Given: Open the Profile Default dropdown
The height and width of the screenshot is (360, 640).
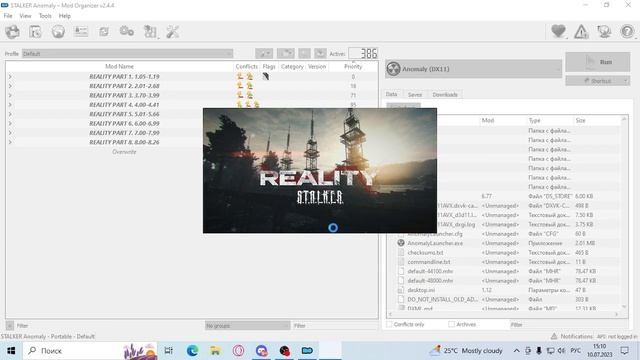Looking at the screenshot, I should 127,53.
